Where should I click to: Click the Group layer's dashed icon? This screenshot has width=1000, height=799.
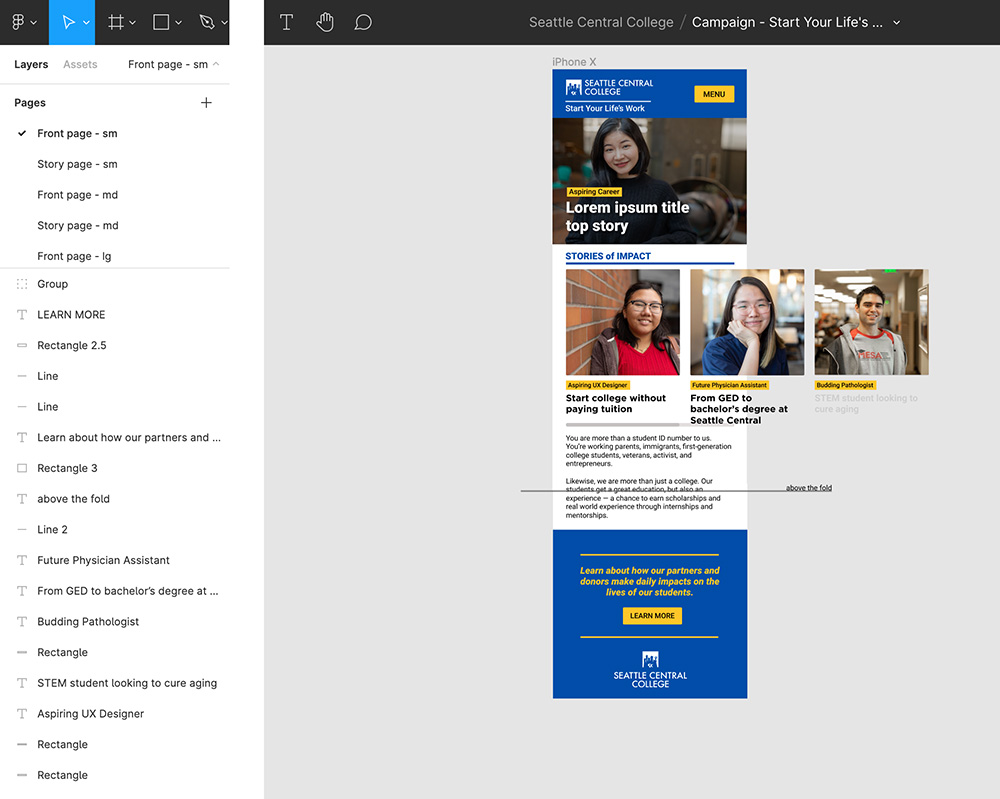pyautogui.click(x=22, y=284)
